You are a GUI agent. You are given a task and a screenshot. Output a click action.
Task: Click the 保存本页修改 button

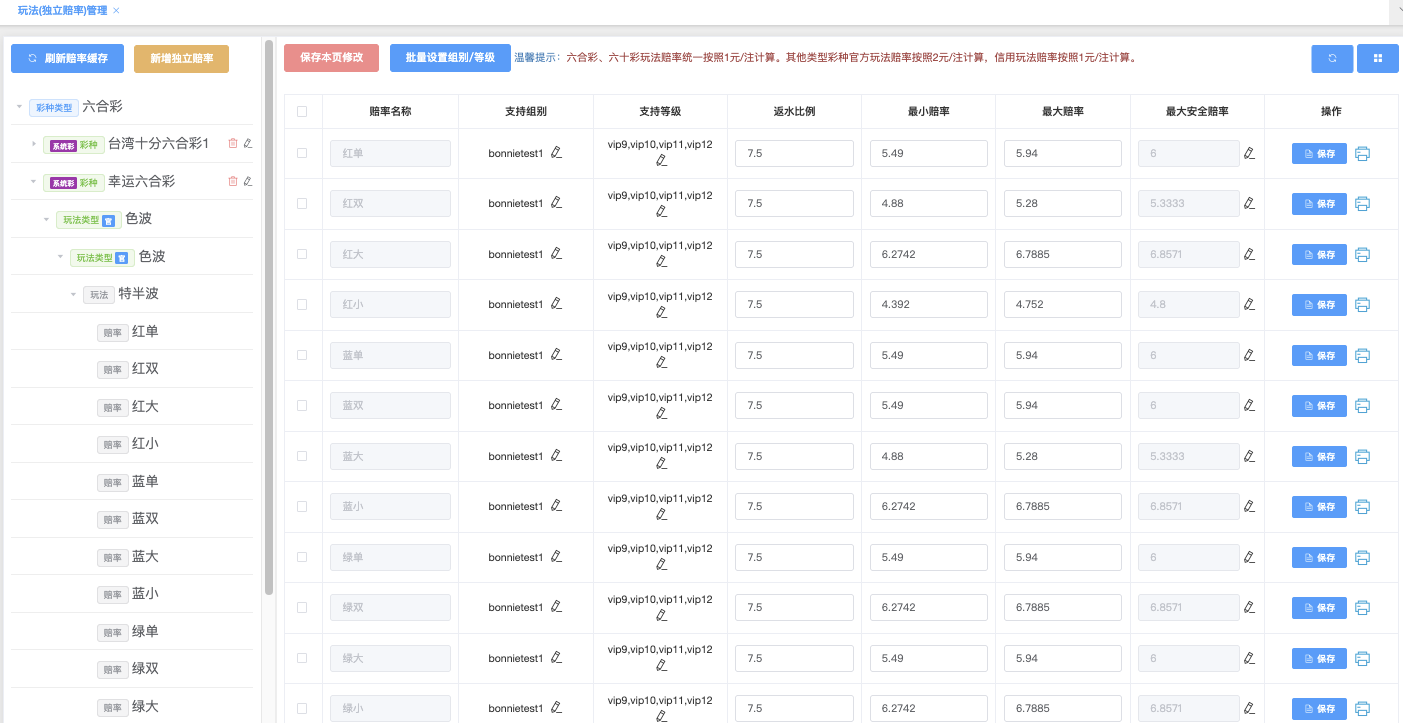pos(331,58)
